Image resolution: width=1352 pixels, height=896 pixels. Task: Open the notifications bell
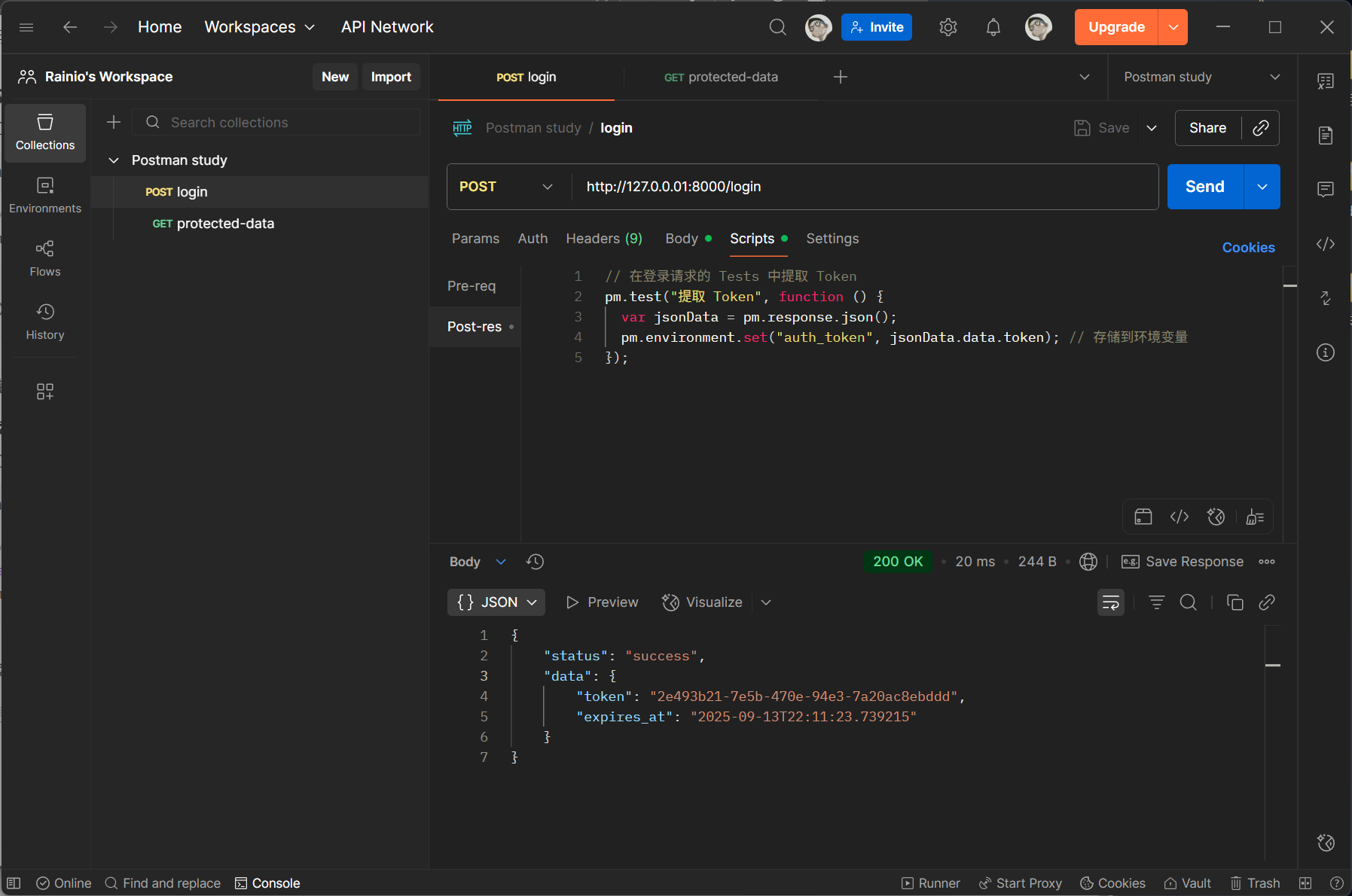click(993, 27)
